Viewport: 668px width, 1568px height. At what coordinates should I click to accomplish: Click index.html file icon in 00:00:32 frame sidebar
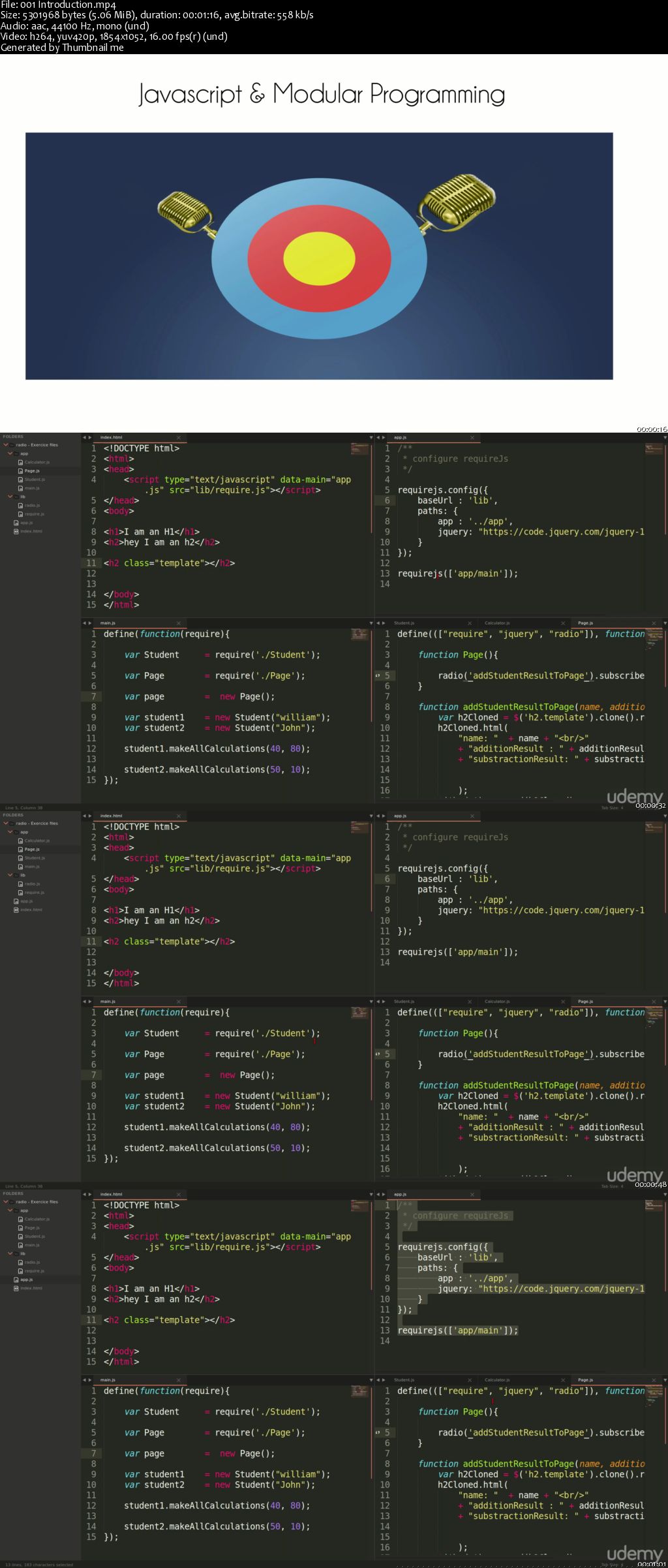[x=16, y=531]
